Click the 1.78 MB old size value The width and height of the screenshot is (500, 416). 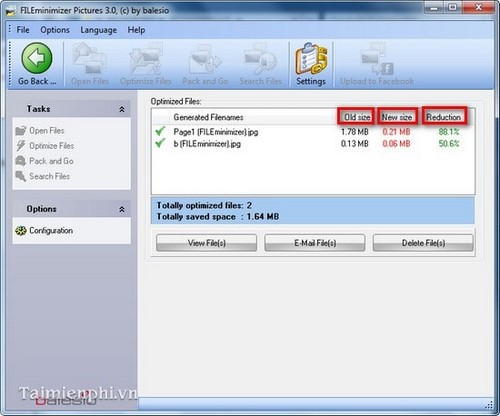[x=355, y=132]
